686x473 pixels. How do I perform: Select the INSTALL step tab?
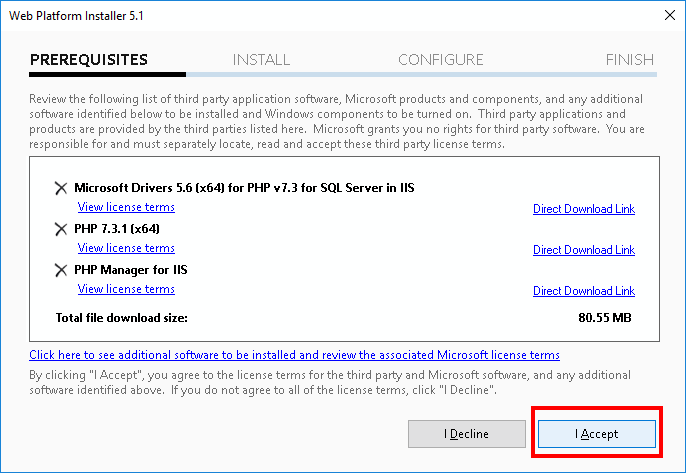pos(261,60)
